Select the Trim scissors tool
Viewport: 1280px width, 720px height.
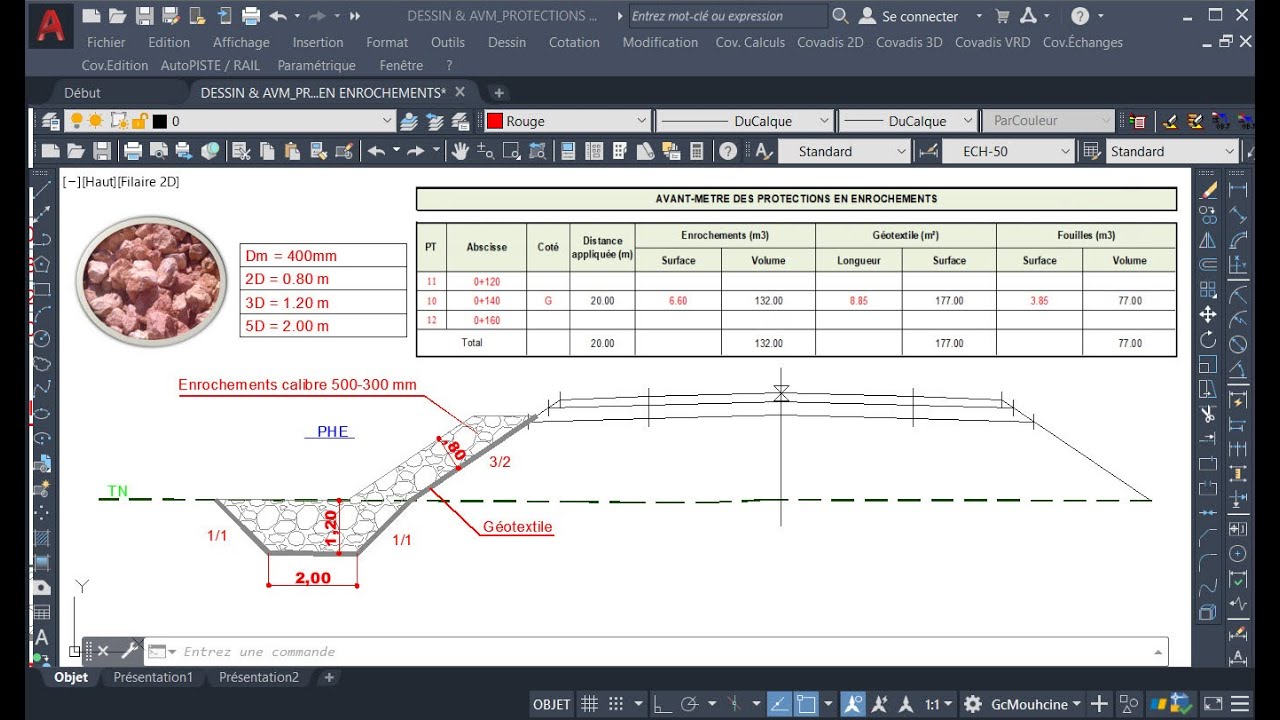pyautogui.click(x=1208, y=414)
